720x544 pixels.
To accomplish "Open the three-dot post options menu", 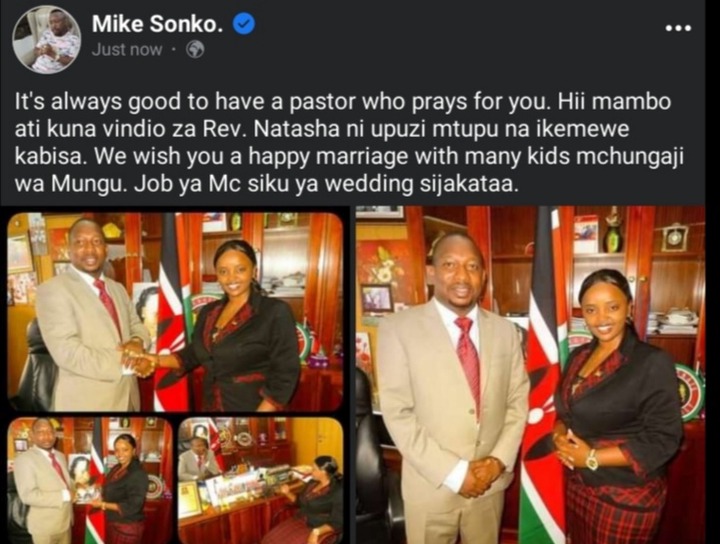I will (678, 28).
